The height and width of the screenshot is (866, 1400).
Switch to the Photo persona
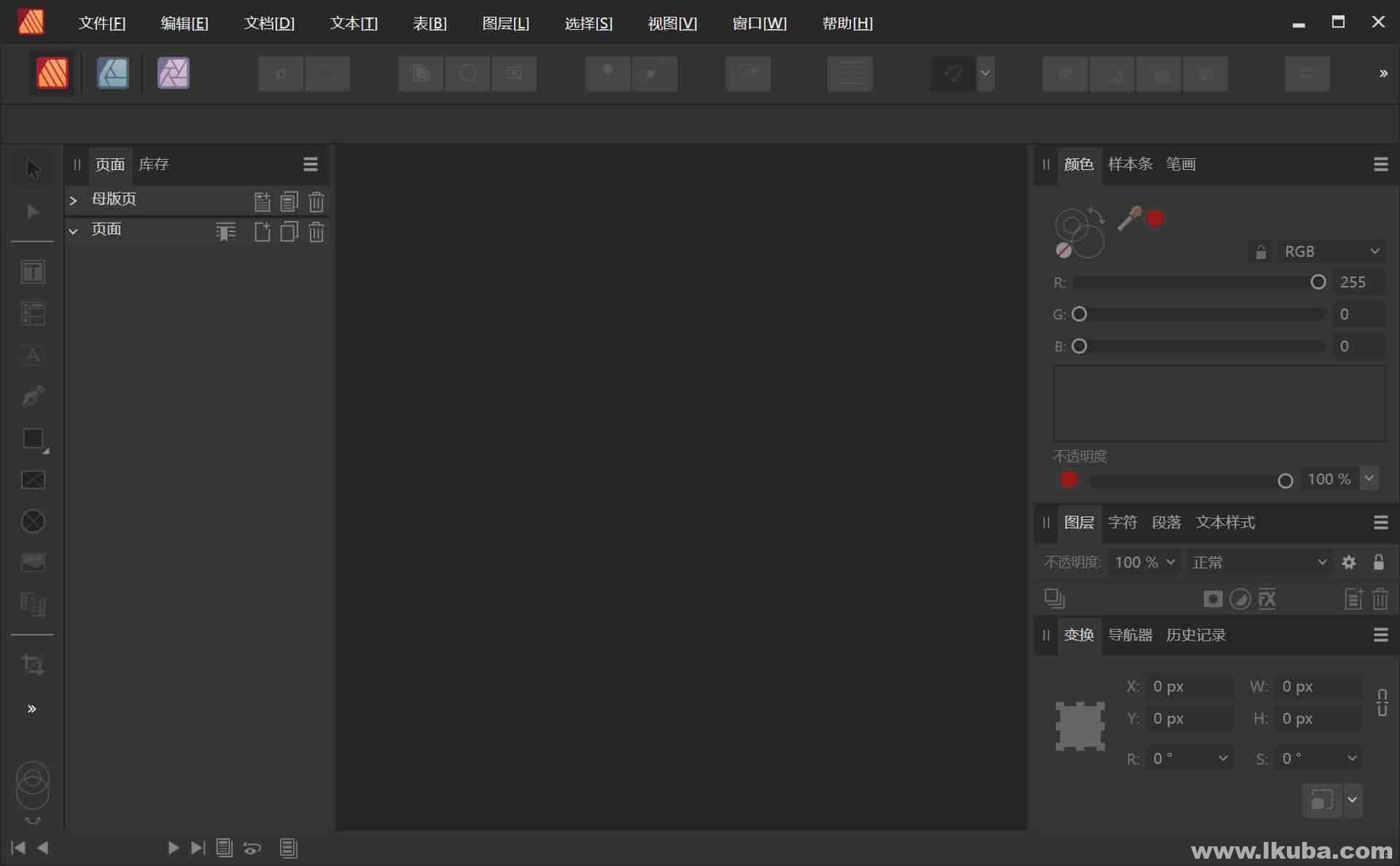pyautogui.click(x=173, y=73)
